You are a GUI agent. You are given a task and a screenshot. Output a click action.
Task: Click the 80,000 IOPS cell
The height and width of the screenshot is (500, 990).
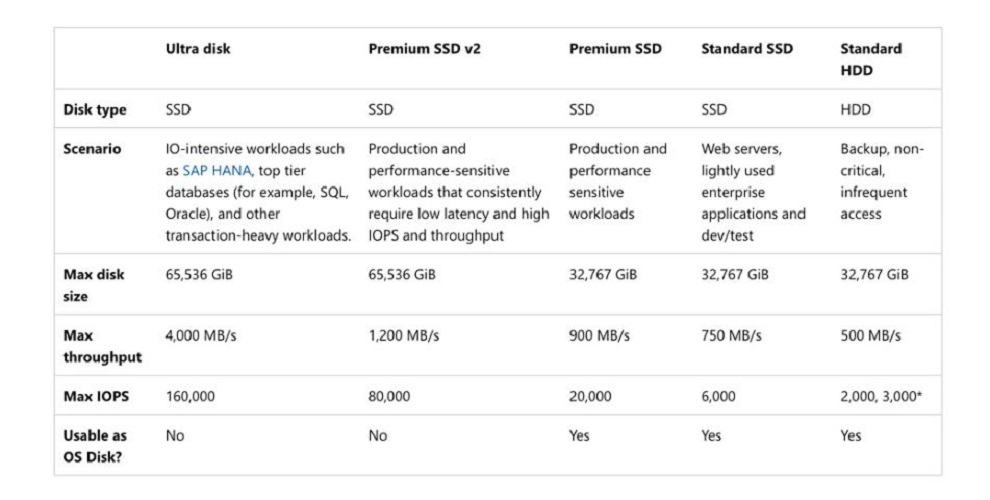tap(389, 396)
